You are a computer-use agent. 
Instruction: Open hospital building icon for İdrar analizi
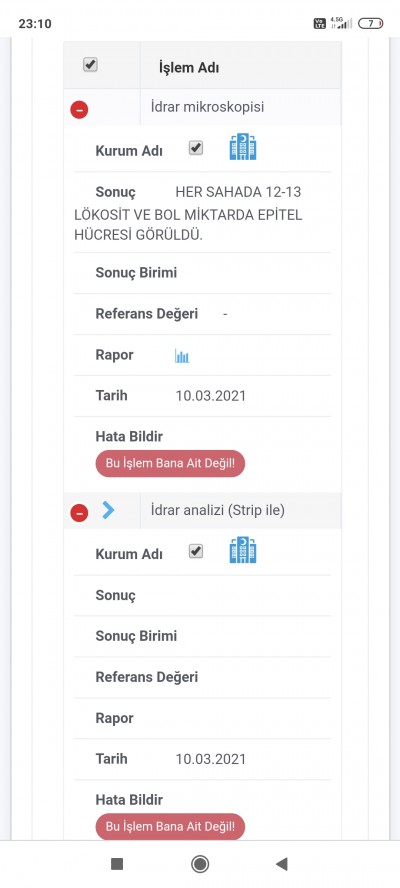click(x=243, y=550)
